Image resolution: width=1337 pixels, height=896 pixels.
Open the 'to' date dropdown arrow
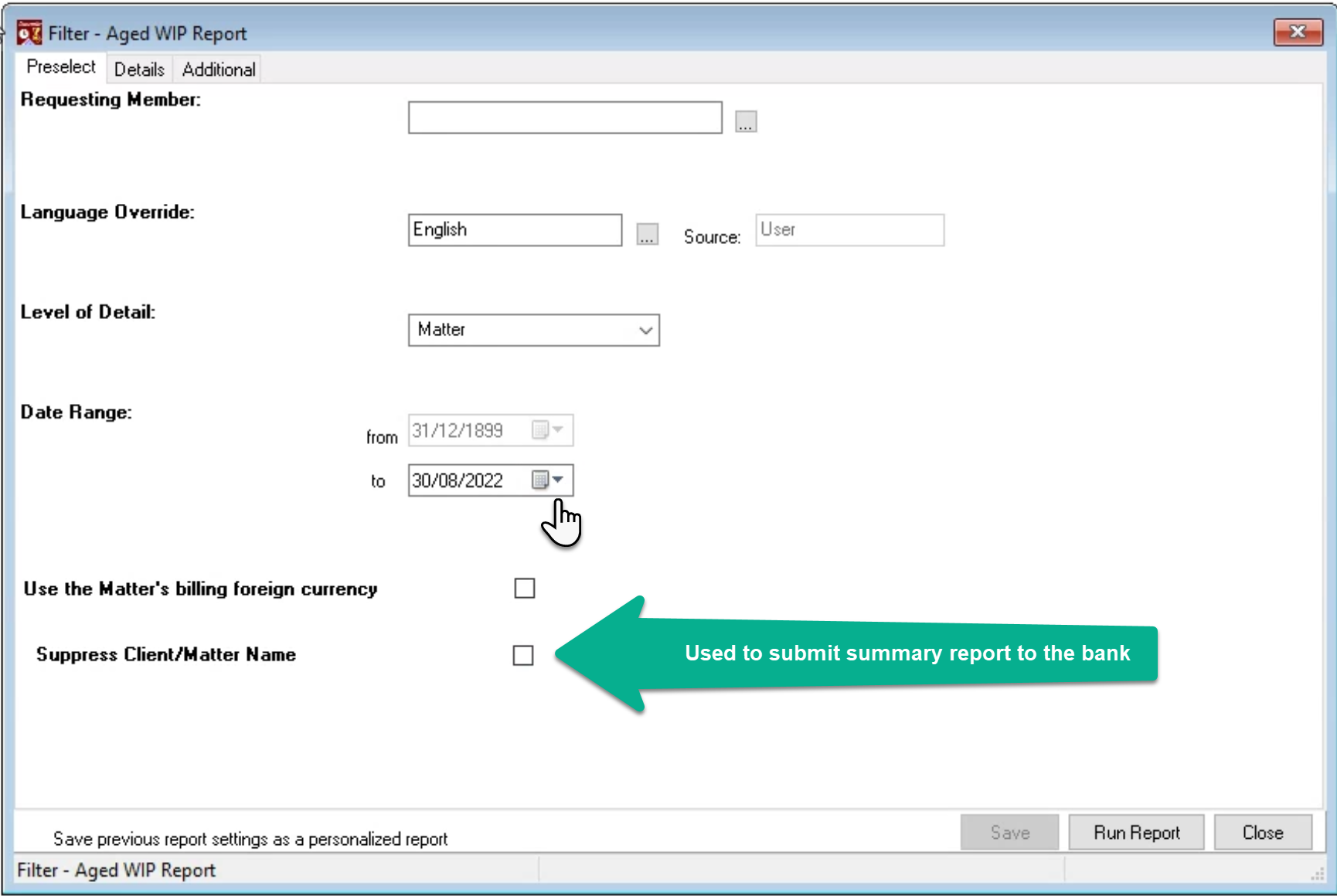558,480
